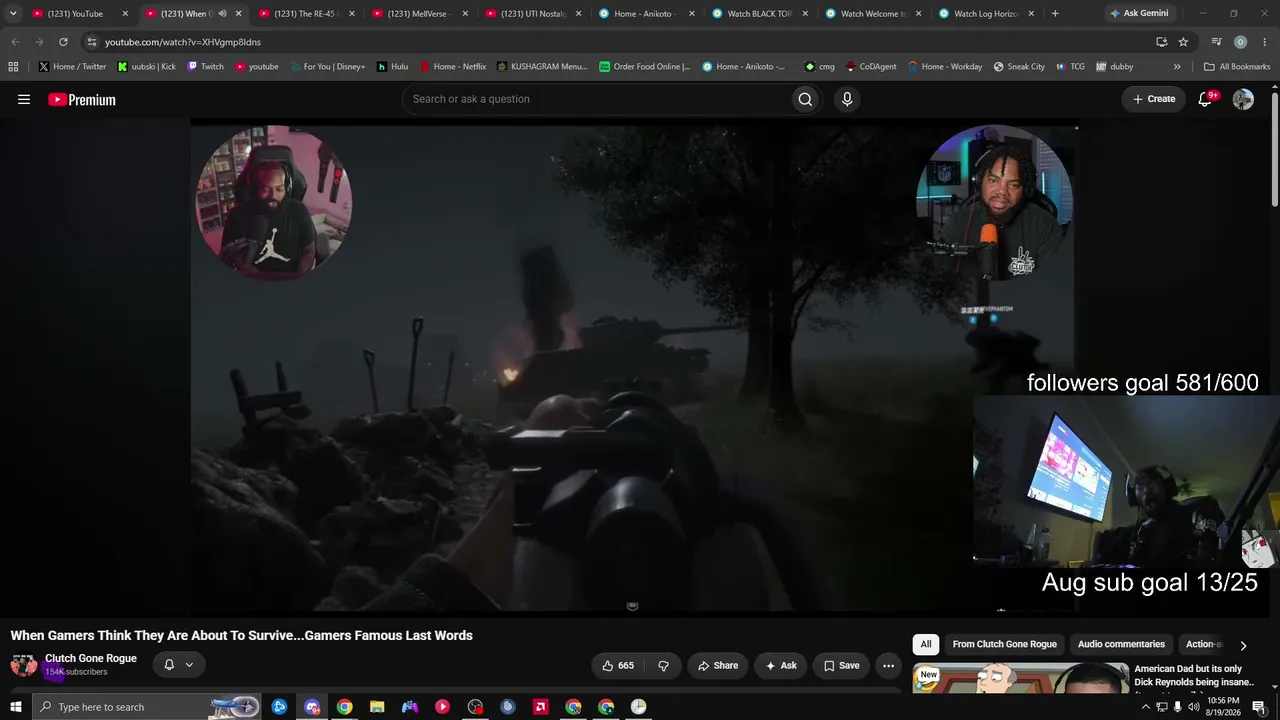Dislike the video with thumbs down

point(663,666)
